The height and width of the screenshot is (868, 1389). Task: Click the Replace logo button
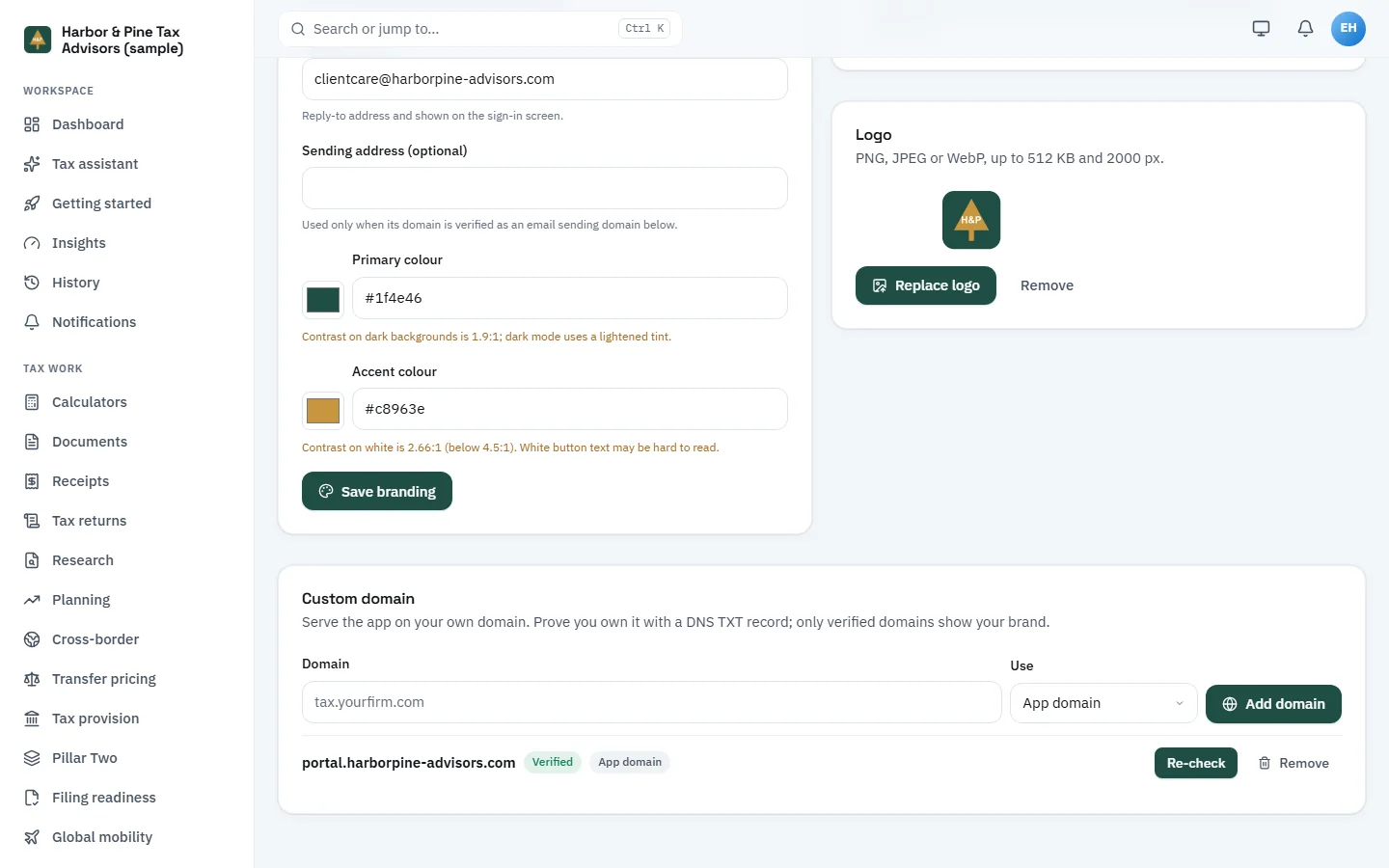926,285
